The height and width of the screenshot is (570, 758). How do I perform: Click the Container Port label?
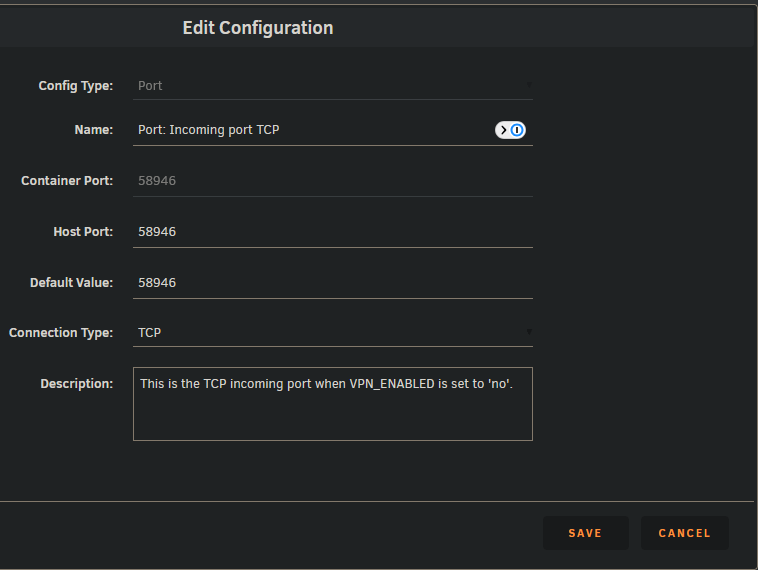coord(67,181)
